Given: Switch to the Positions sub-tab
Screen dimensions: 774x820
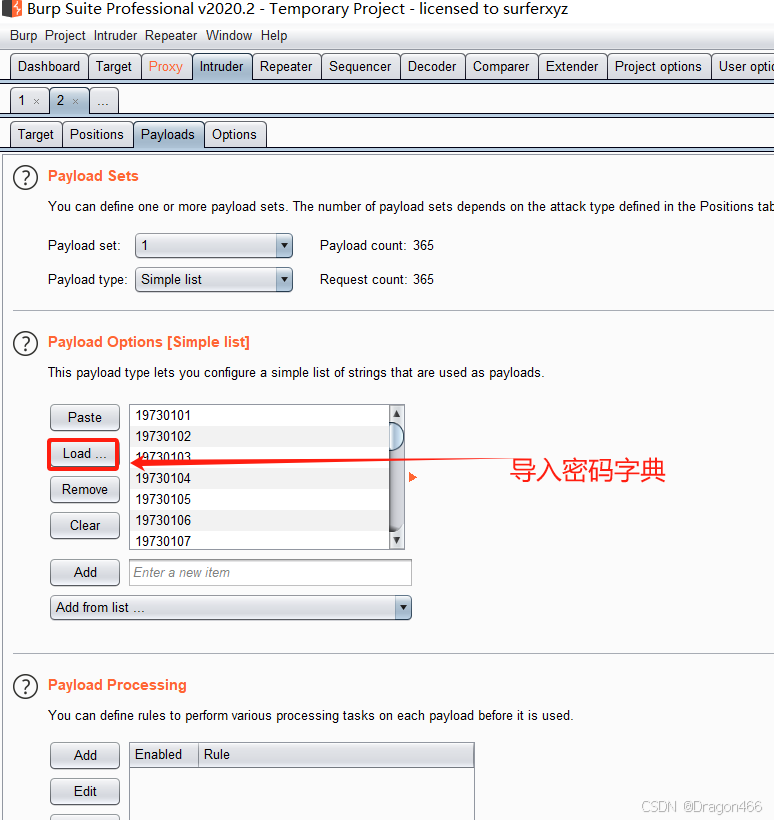Looking at the screenshot, I should click(x=97, y=134).
